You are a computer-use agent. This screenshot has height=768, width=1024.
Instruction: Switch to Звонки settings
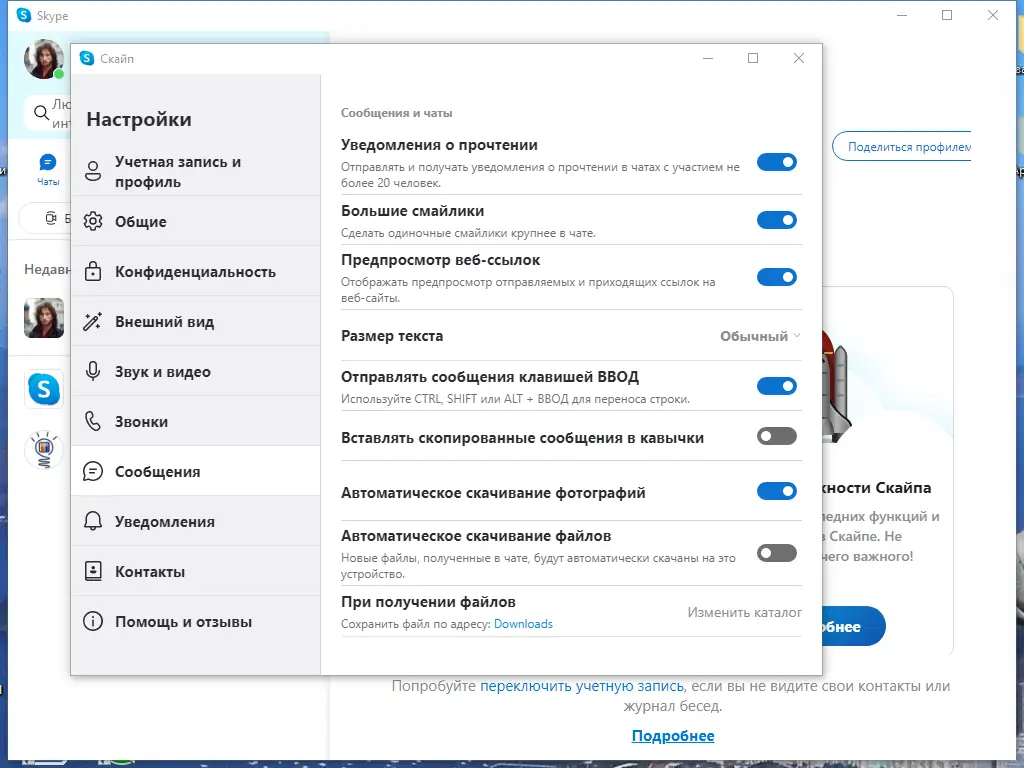[195, 421]
